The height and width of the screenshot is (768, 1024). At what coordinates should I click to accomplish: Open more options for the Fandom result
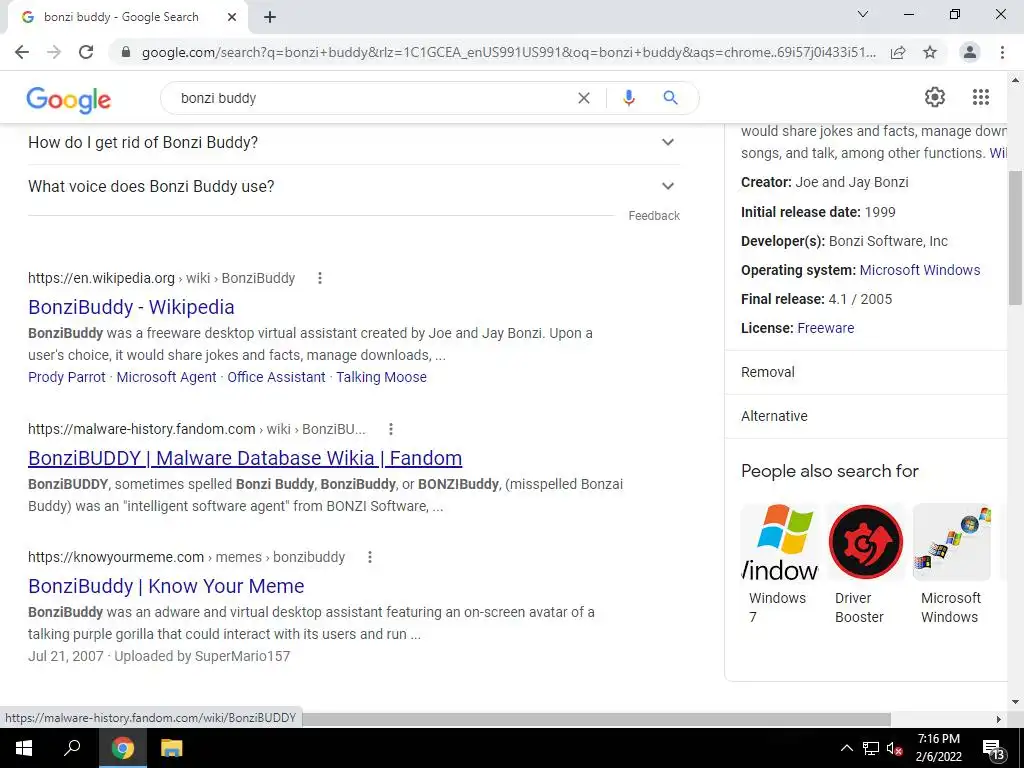pyautogui.click(x=391, y=429)
